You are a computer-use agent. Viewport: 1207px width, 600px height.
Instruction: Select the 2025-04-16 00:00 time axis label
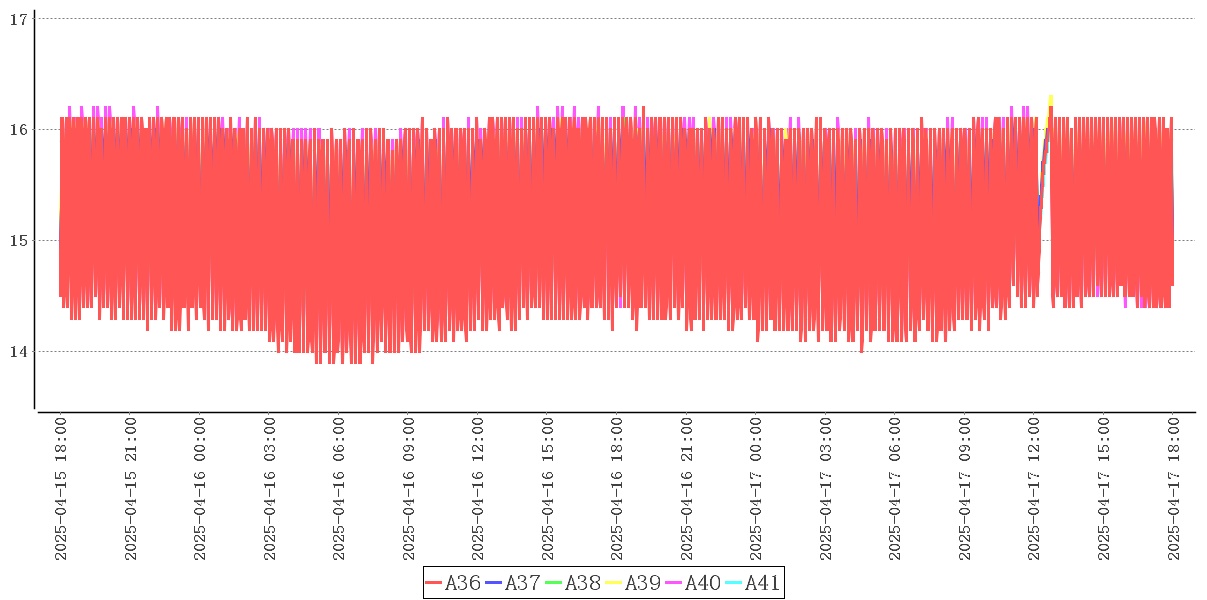[x=200, y=490]
